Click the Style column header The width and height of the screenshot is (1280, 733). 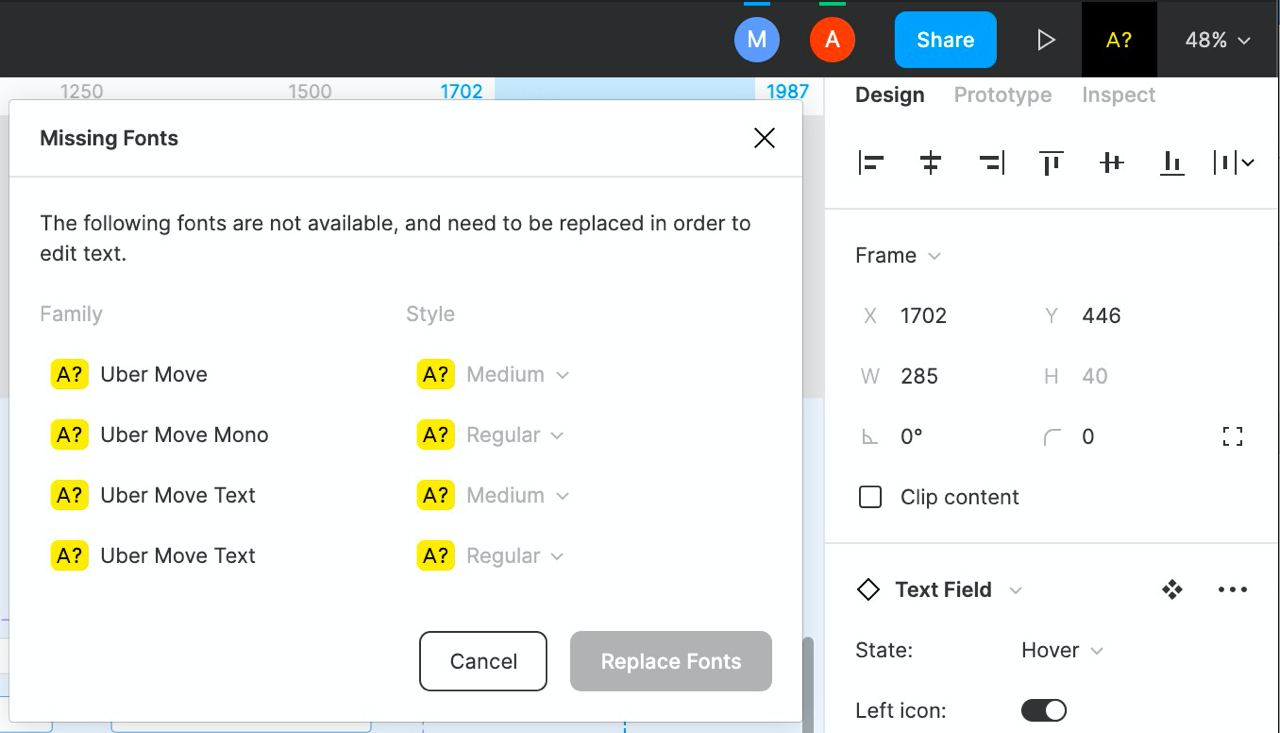click(430, 314)
